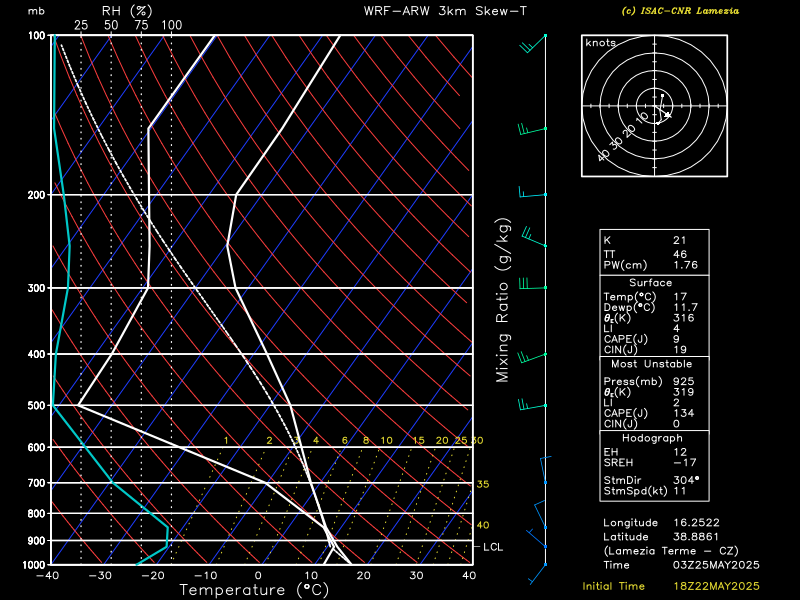Click the wind barb at the 200 mb level
The height and width of the screenshot is (600, 800).
click(533, 192)
